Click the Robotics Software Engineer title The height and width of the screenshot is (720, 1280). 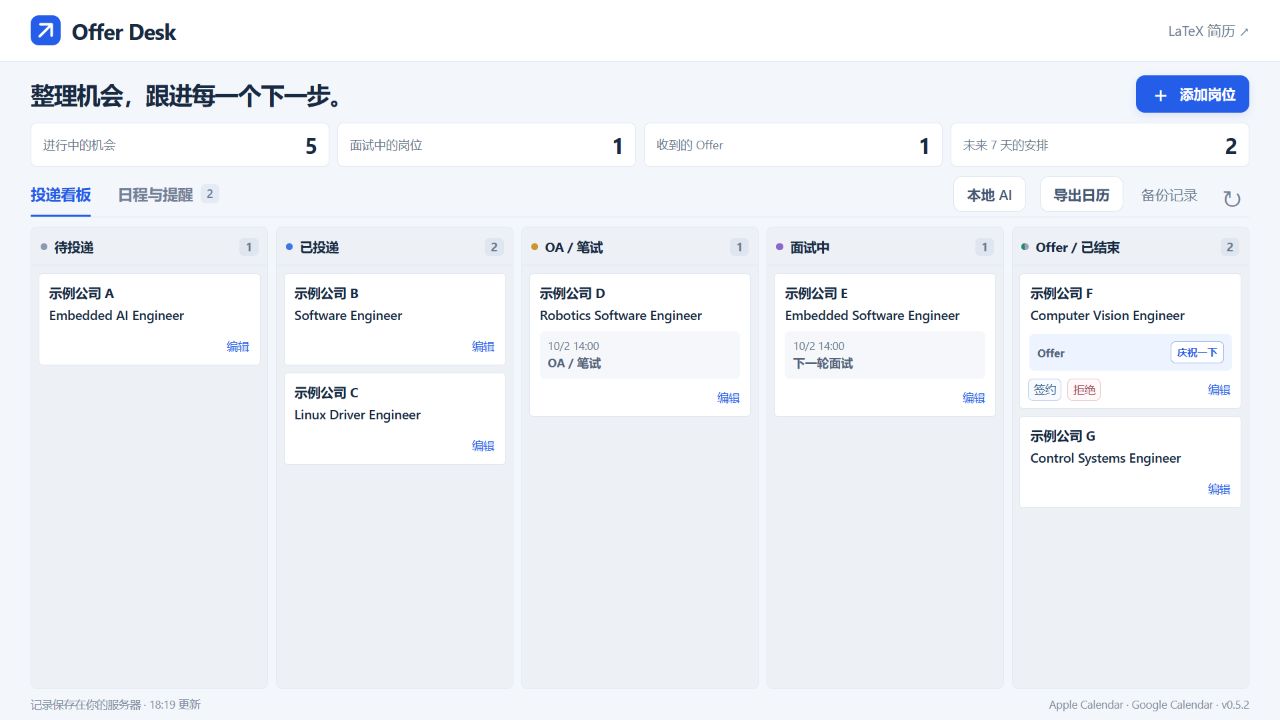621,316
